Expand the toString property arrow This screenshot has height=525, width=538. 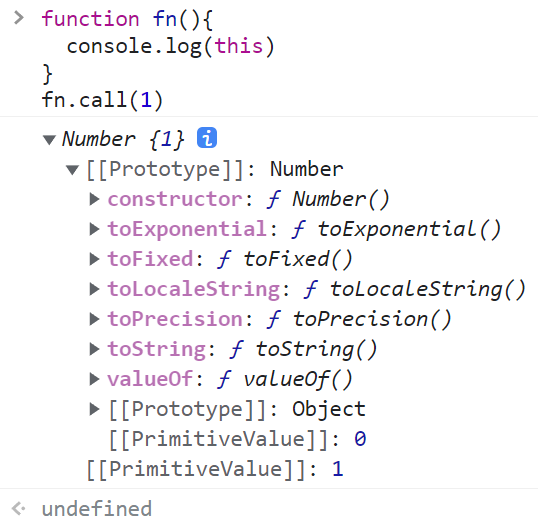(x=94, y=349)
